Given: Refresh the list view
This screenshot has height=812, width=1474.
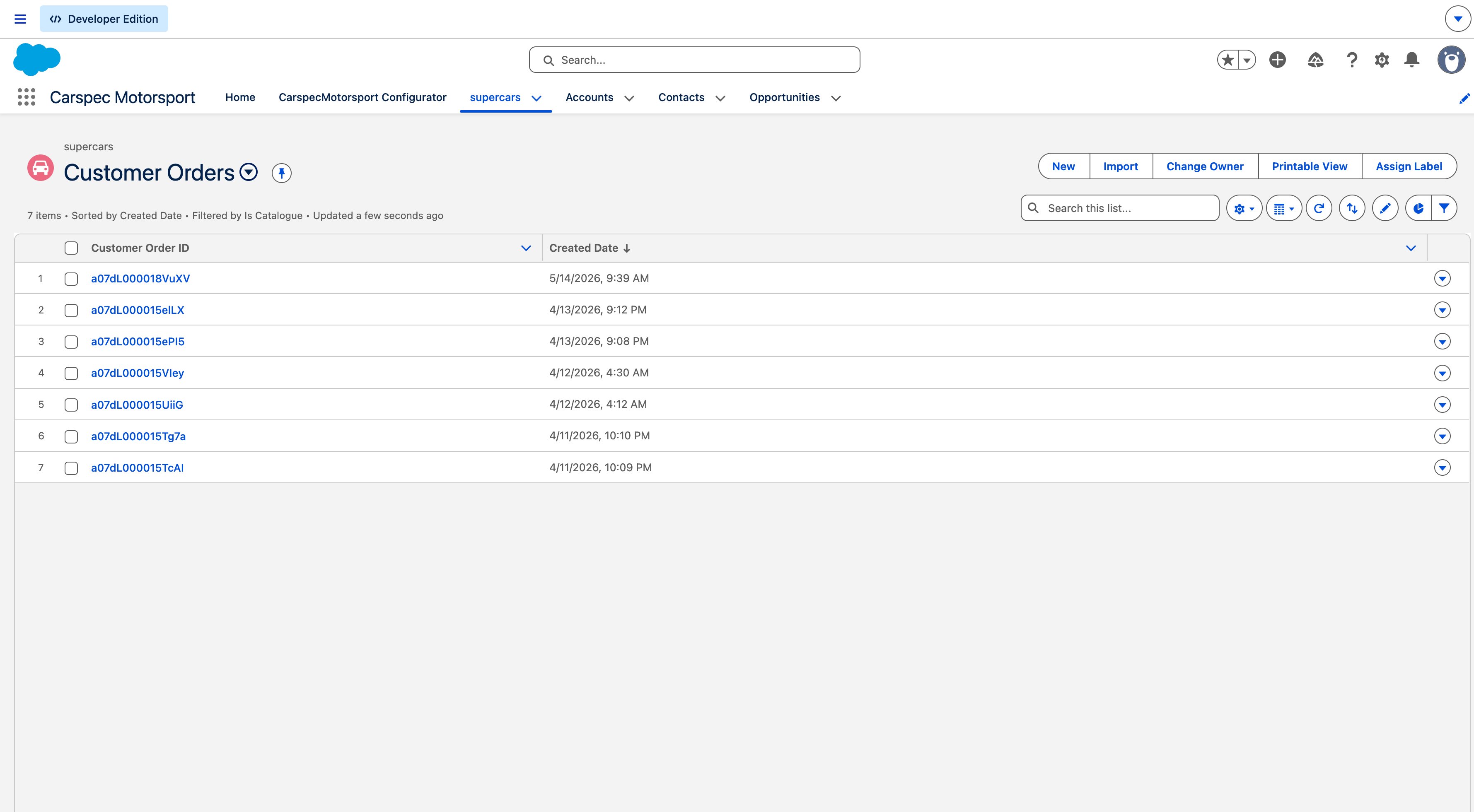Looking at the screenshot, I should coord(1319,208).
